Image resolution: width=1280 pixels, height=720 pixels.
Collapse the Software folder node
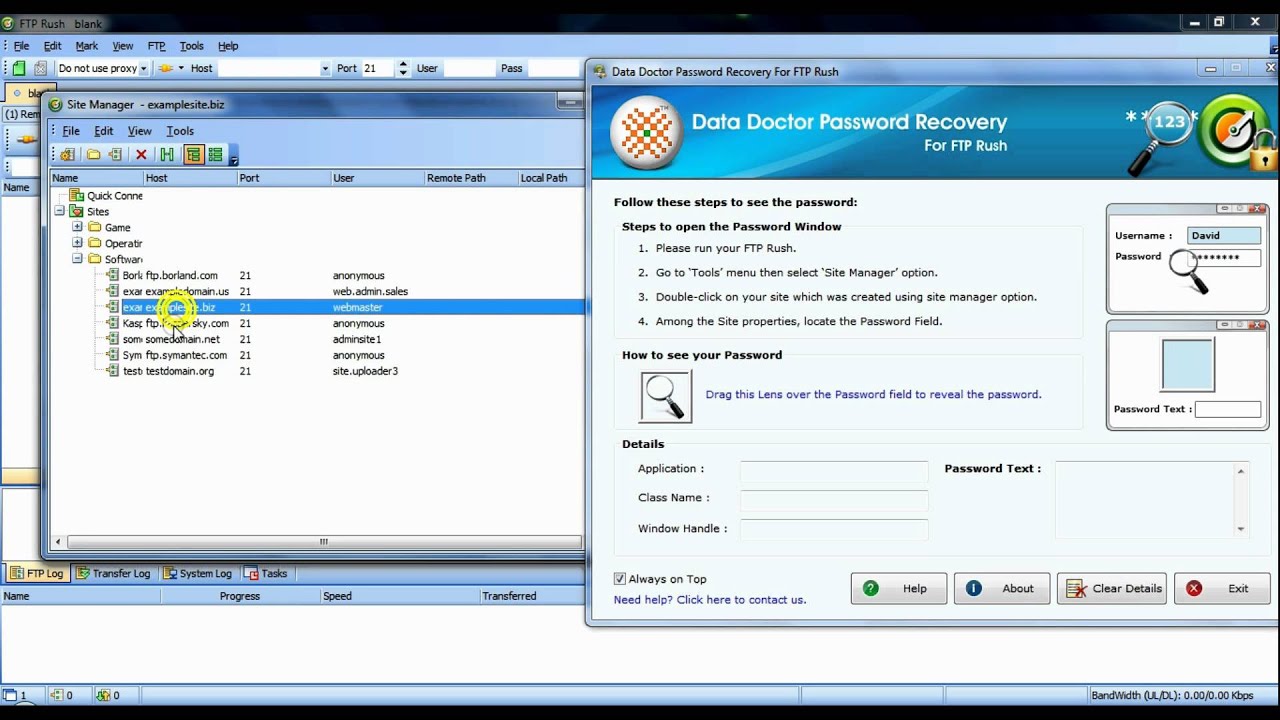(77, 259)
